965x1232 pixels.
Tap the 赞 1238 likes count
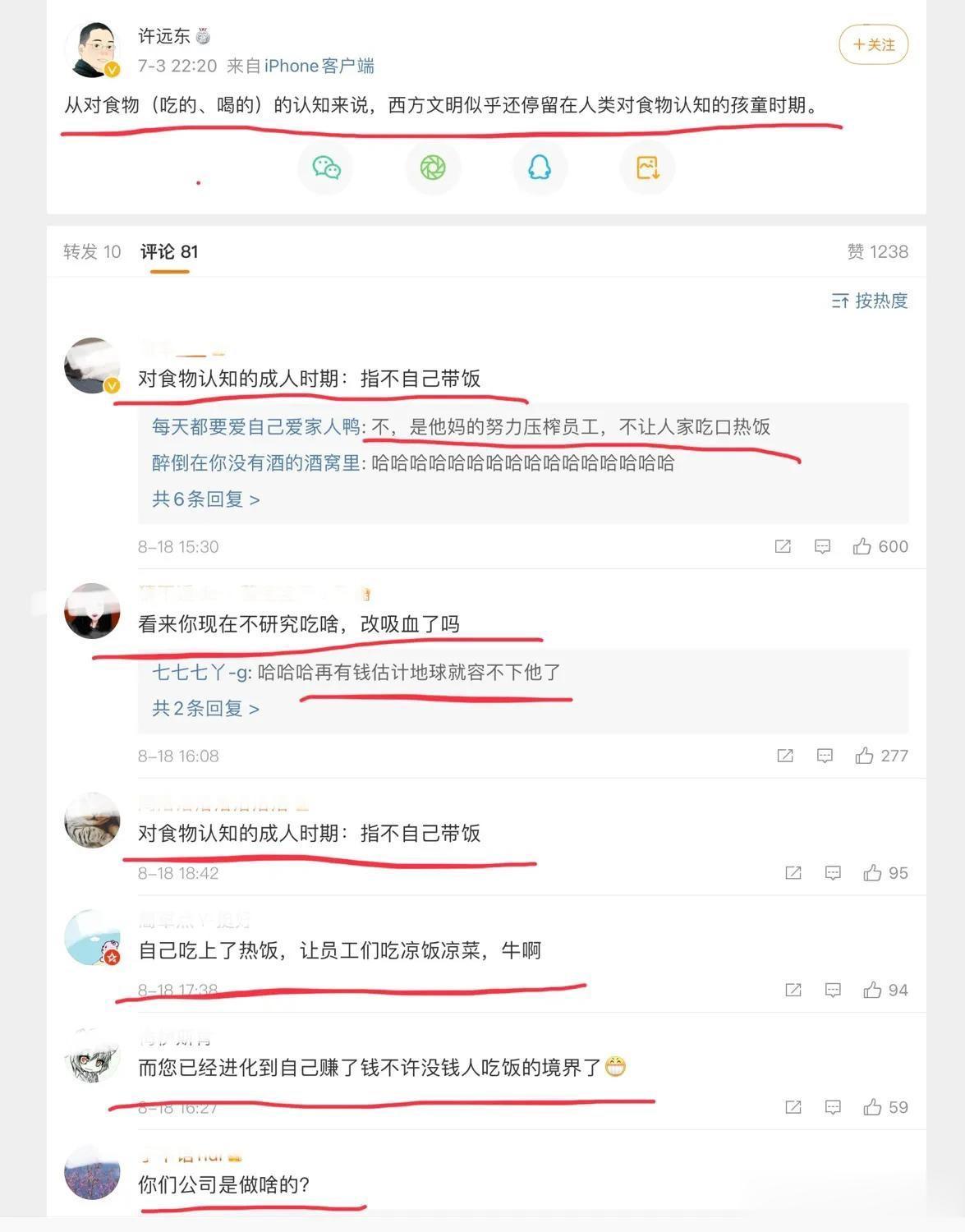click(878, 251)
